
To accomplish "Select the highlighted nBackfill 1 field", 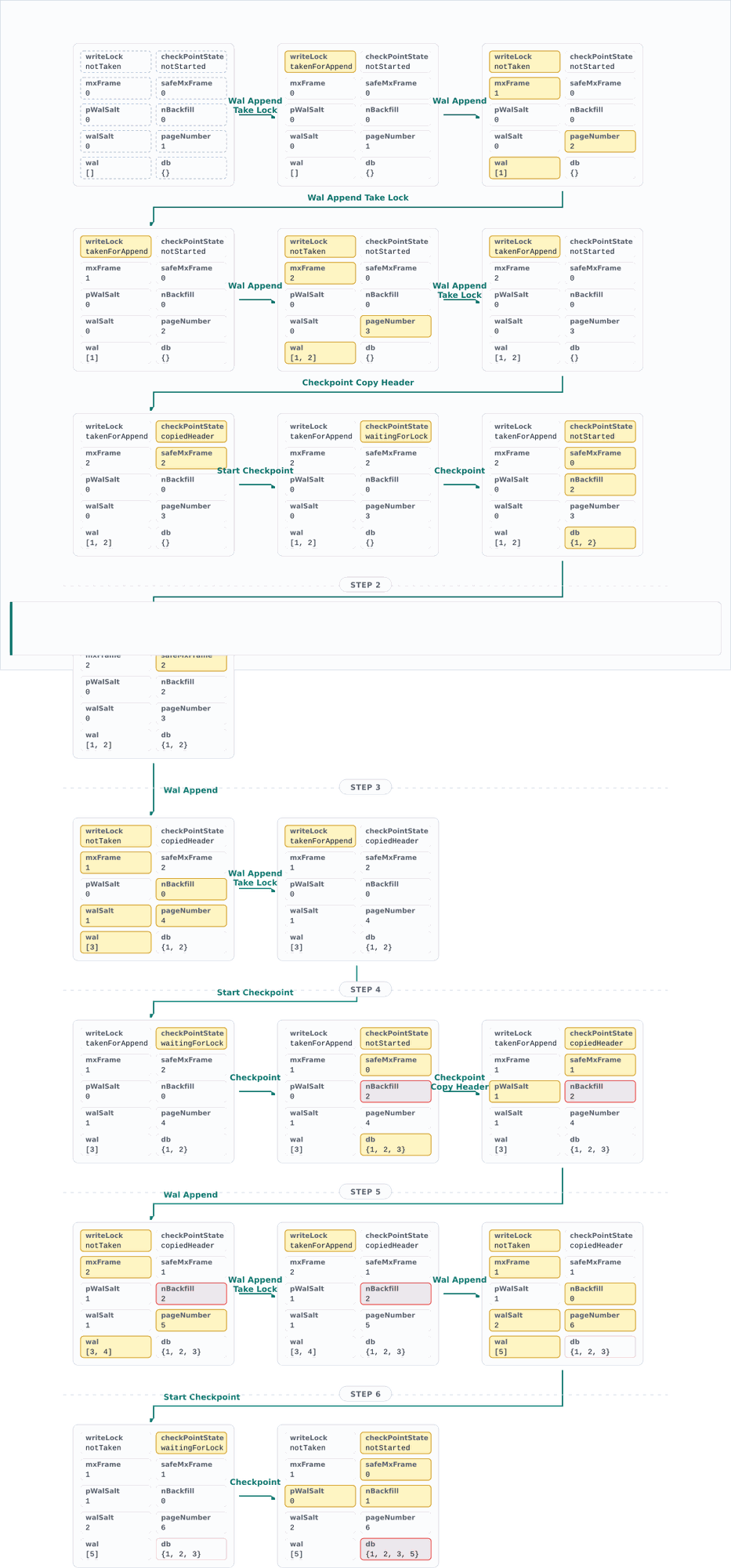I will [x=396, y=1496].
